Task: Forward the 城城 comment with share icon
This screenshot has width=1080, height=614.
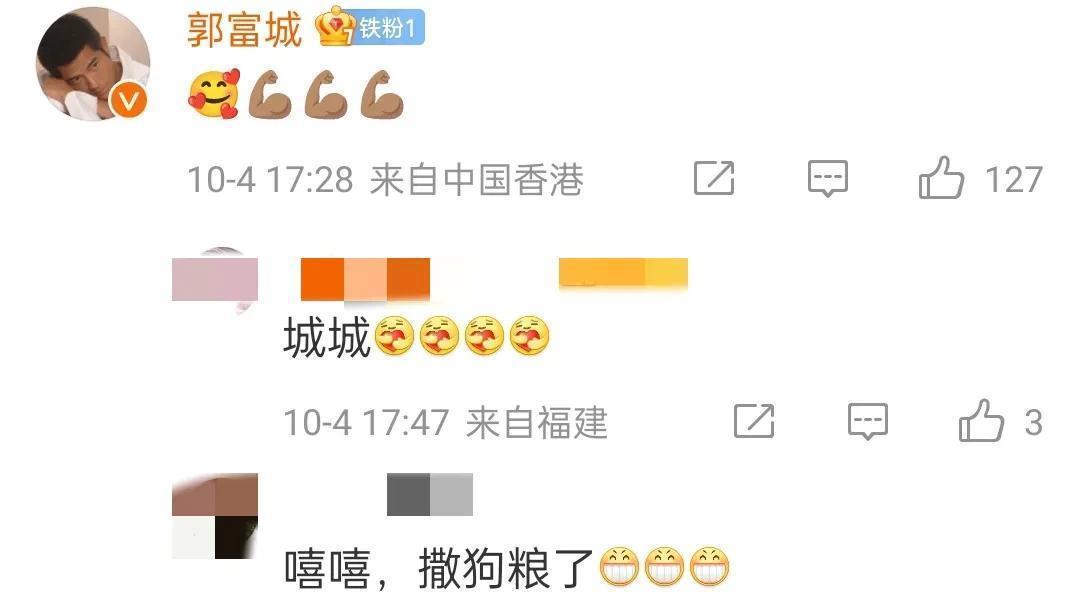Action: click(754, 421)
